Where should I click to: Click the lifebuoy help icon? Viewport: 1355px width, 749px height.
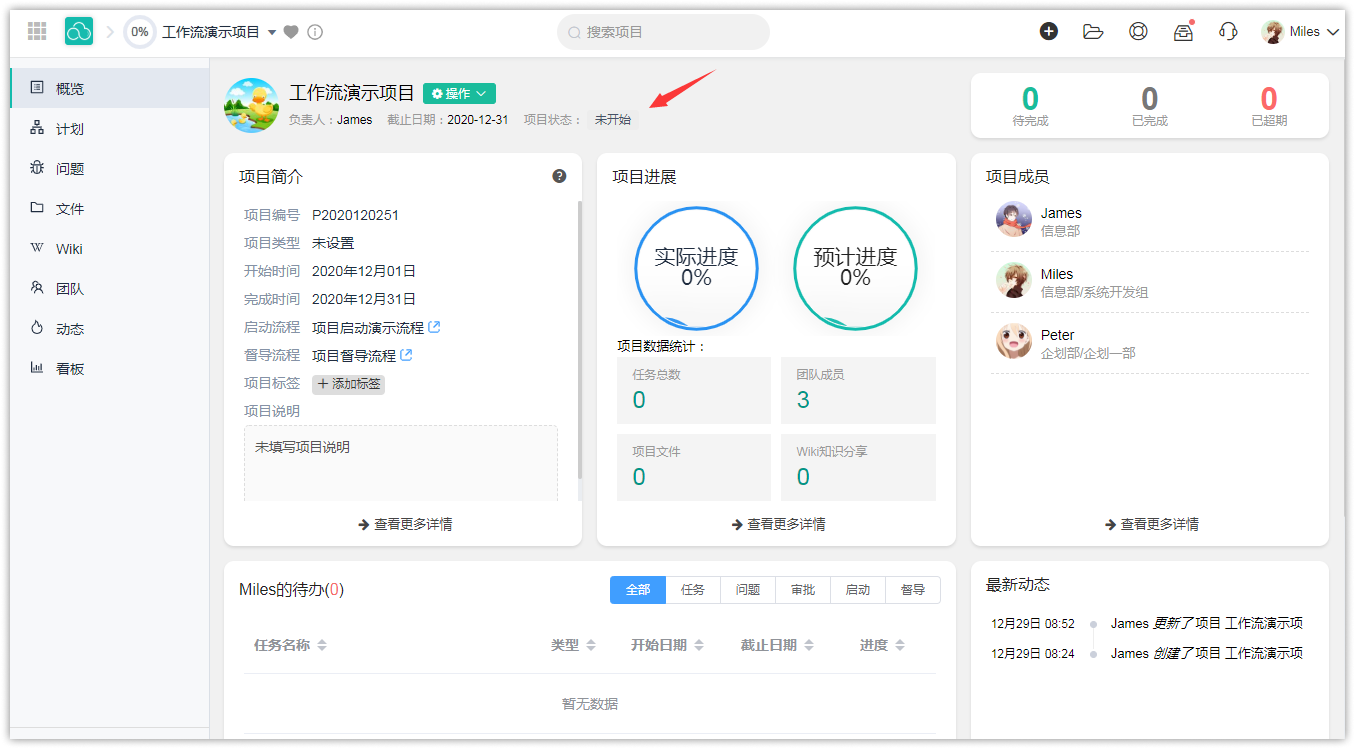coord(1138,31)
